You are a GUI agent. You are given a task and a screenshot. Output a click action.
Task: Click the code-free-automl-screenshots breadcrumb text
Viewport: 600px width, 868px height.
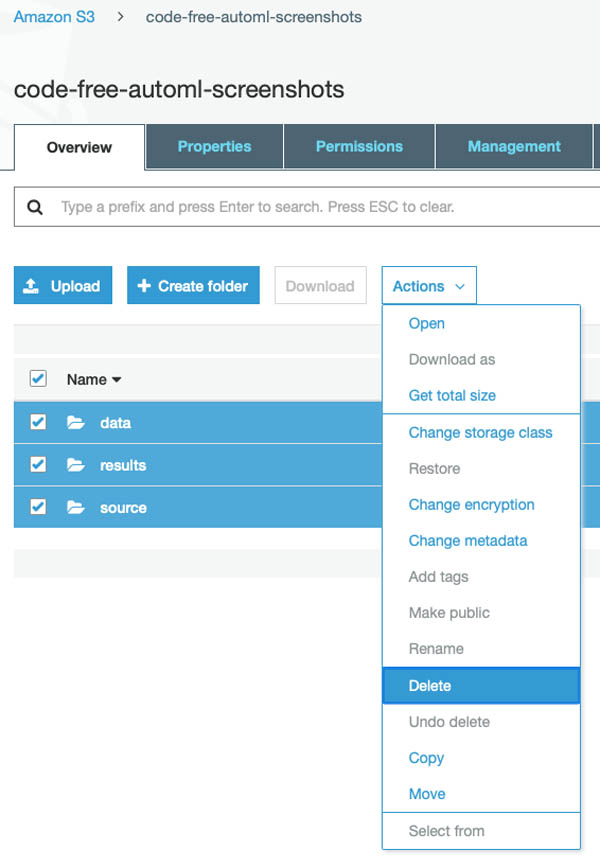pyautogui.click(x=254, y=17)
